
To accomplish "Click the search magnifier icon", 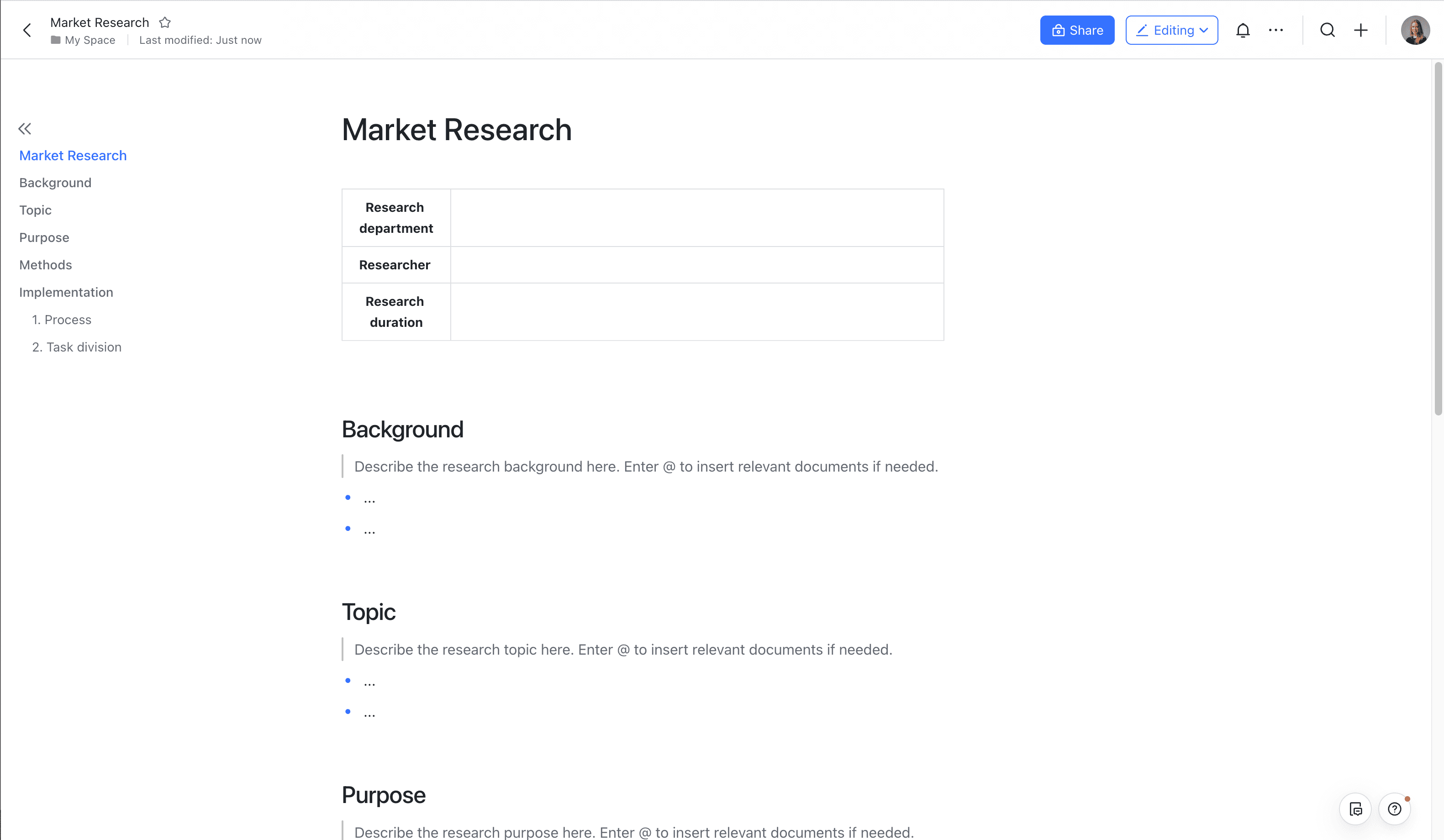I will tap(1327, 31).
